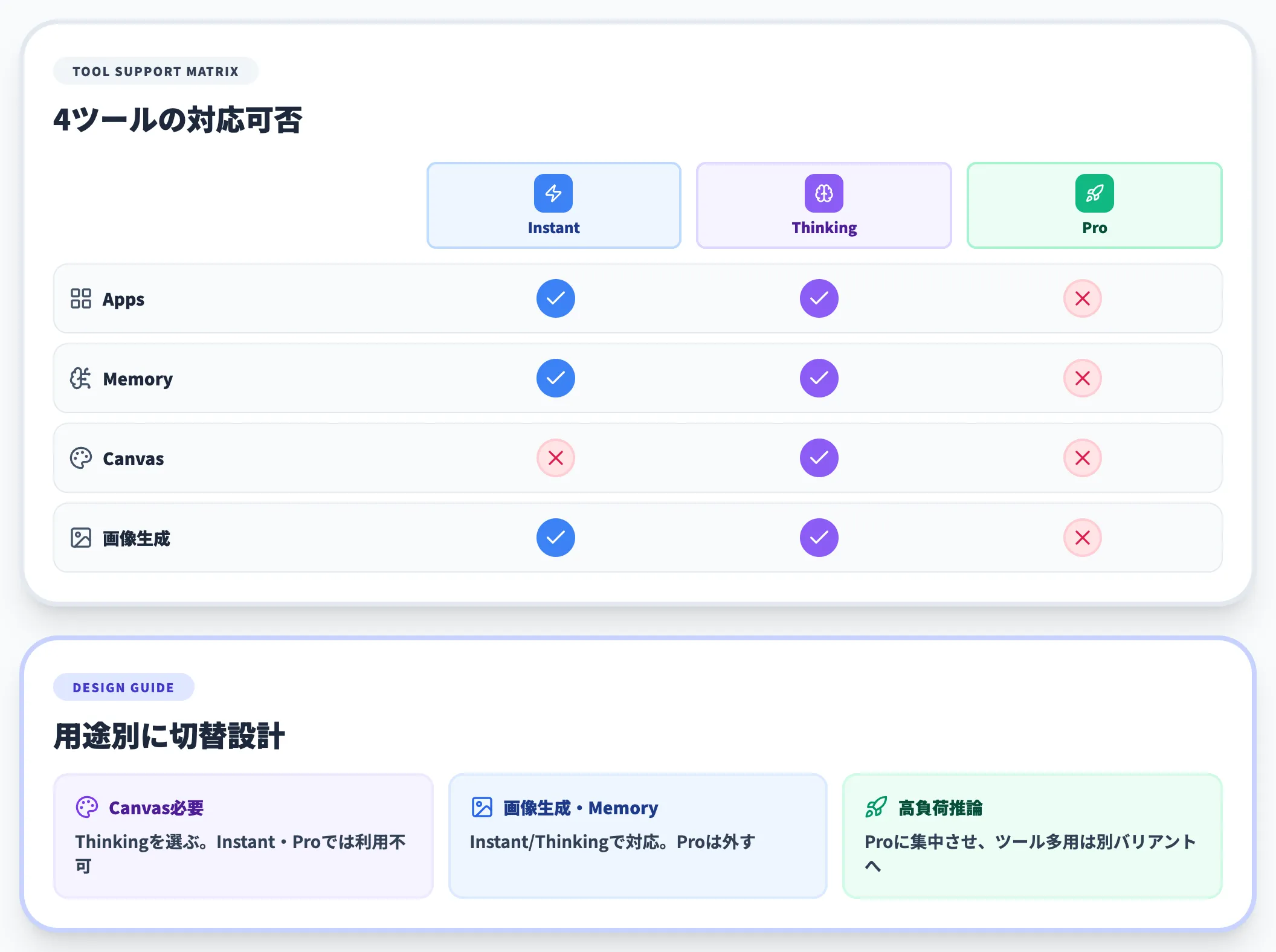Click the Apps cross under Pro

[x=1083, y=298]
